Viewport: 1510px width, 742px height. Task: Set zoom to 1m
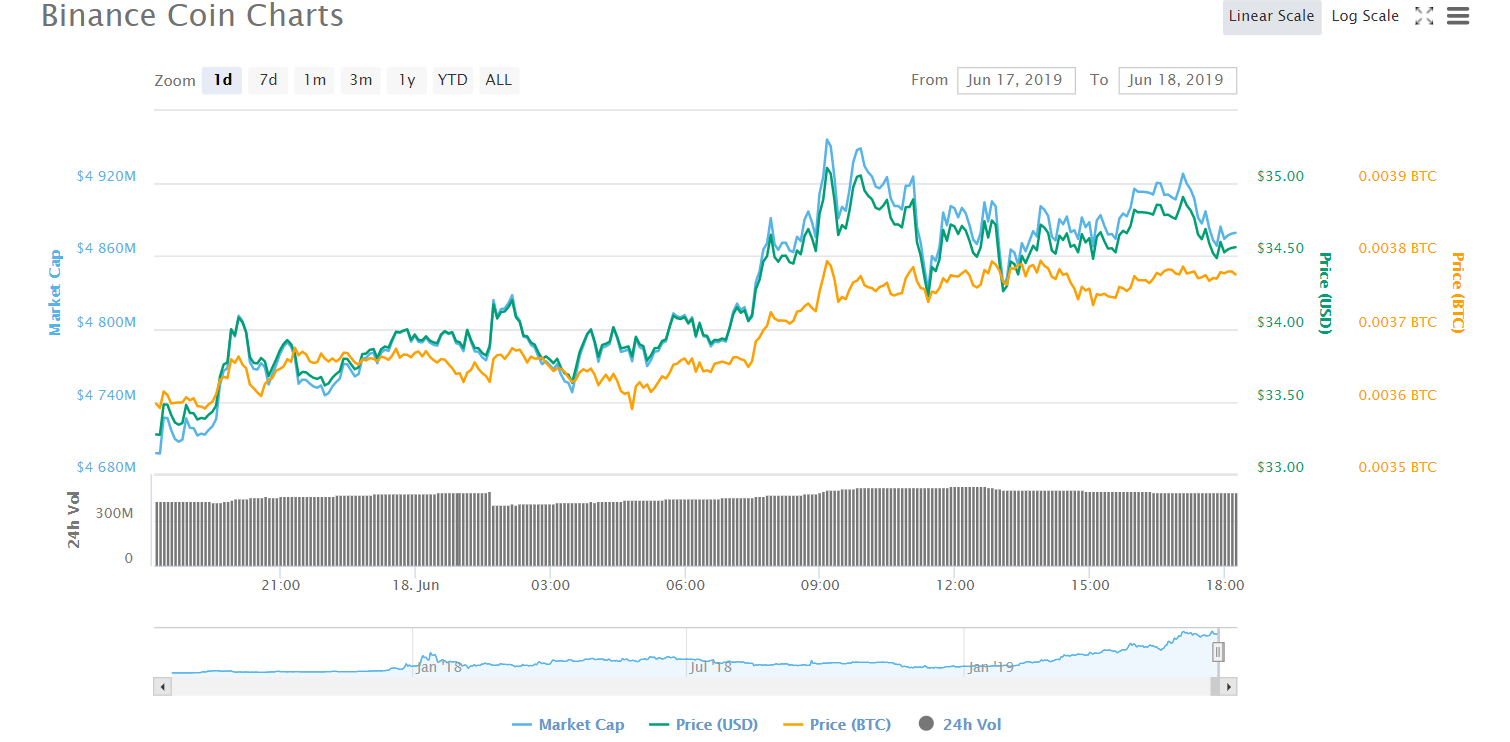click(314, 80)
